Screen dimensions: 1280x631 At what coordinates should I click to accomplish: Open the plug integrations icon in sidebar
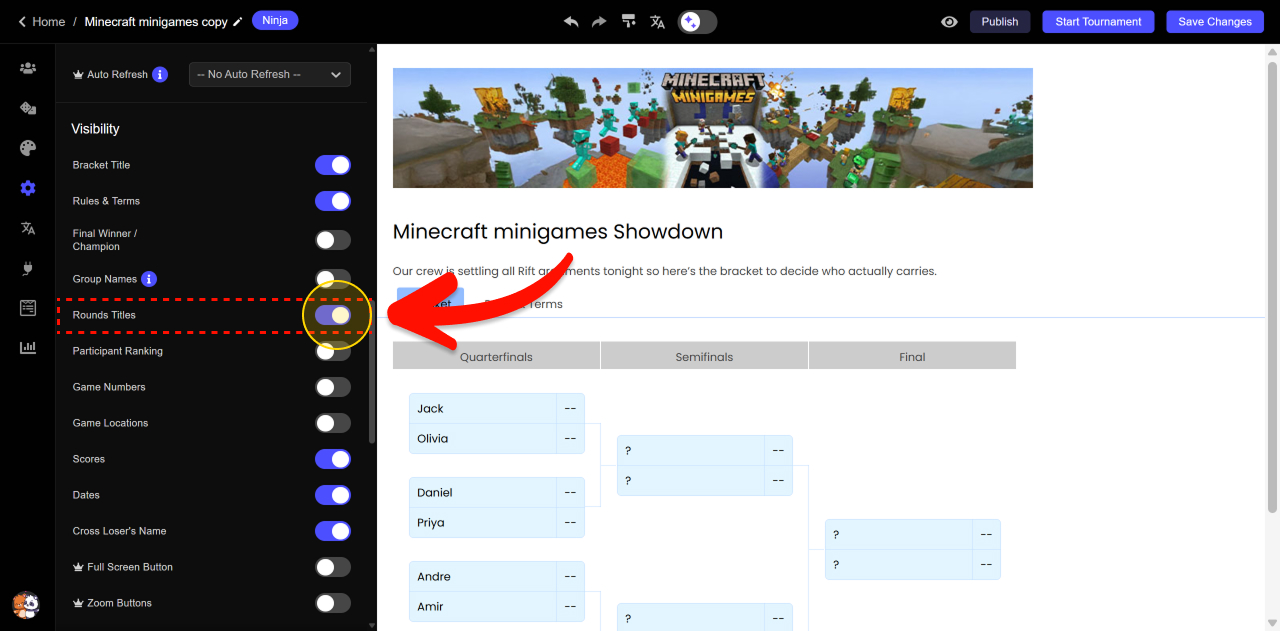[x=28, y=268]
